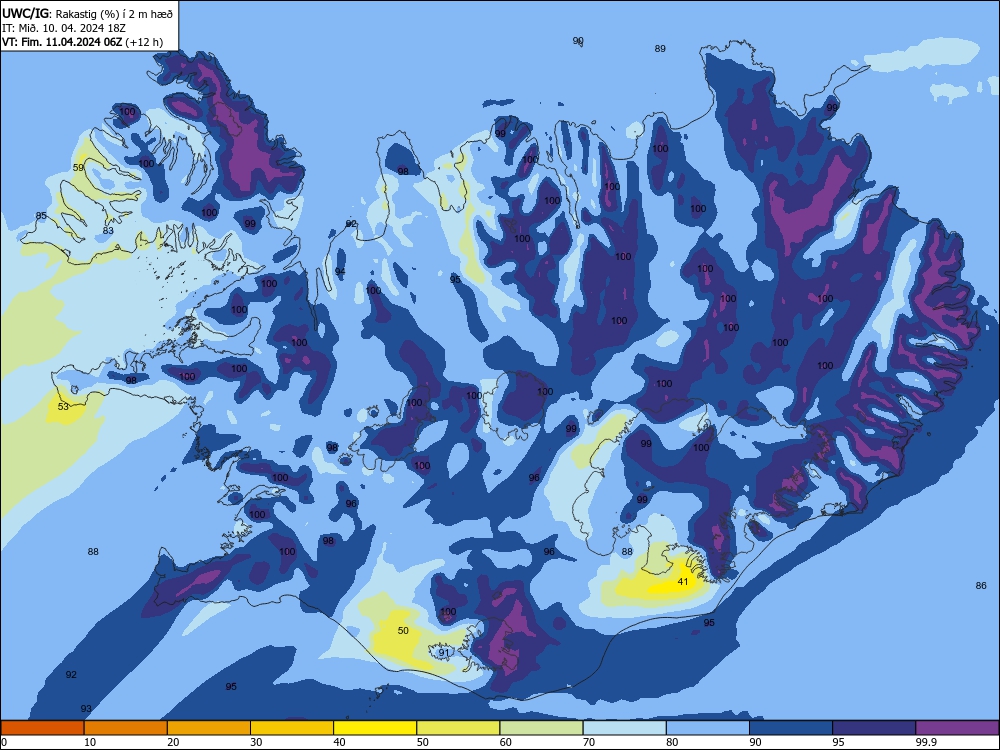Click the 53 humidity value on the map
1000x750 pixels.
63,406
